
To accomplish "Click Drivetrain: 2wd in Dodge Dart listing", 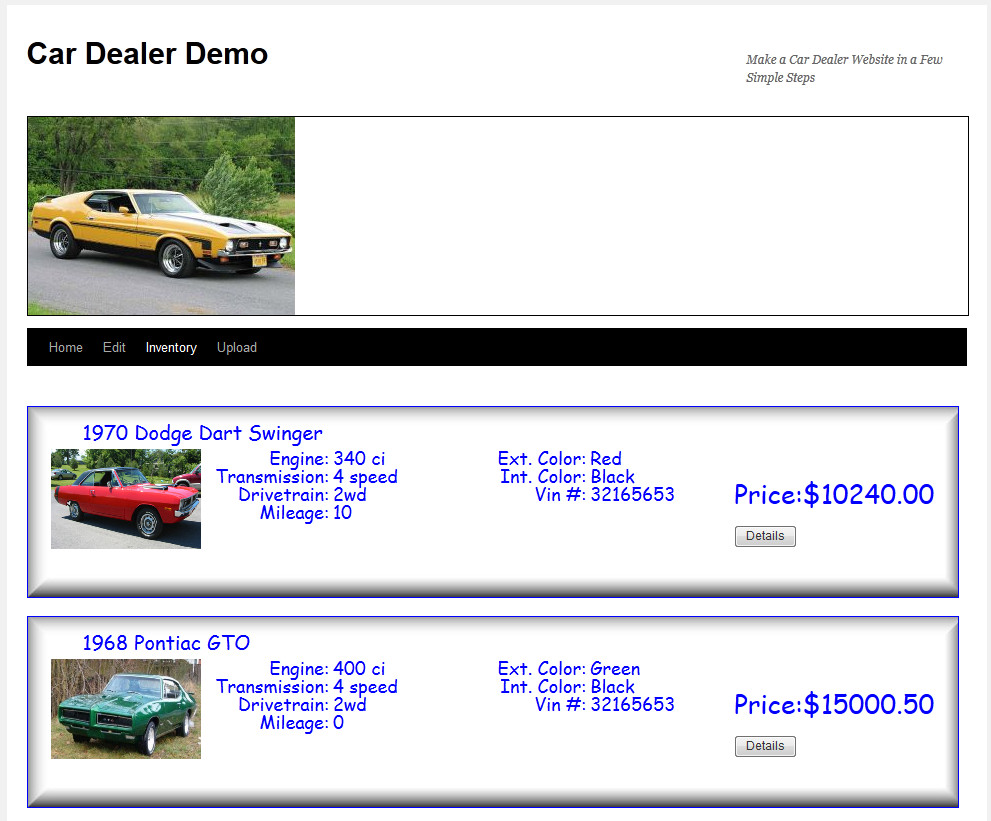I will (302, 494).
